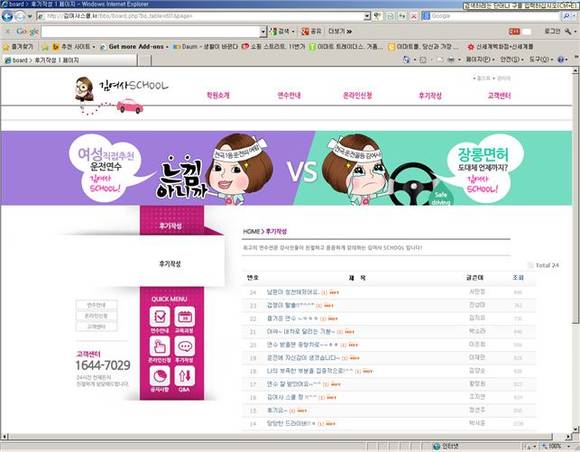The image size is (580, 452).
Task: Click the 즐겨찾기 favorites star button
Action: click(18, 47)
